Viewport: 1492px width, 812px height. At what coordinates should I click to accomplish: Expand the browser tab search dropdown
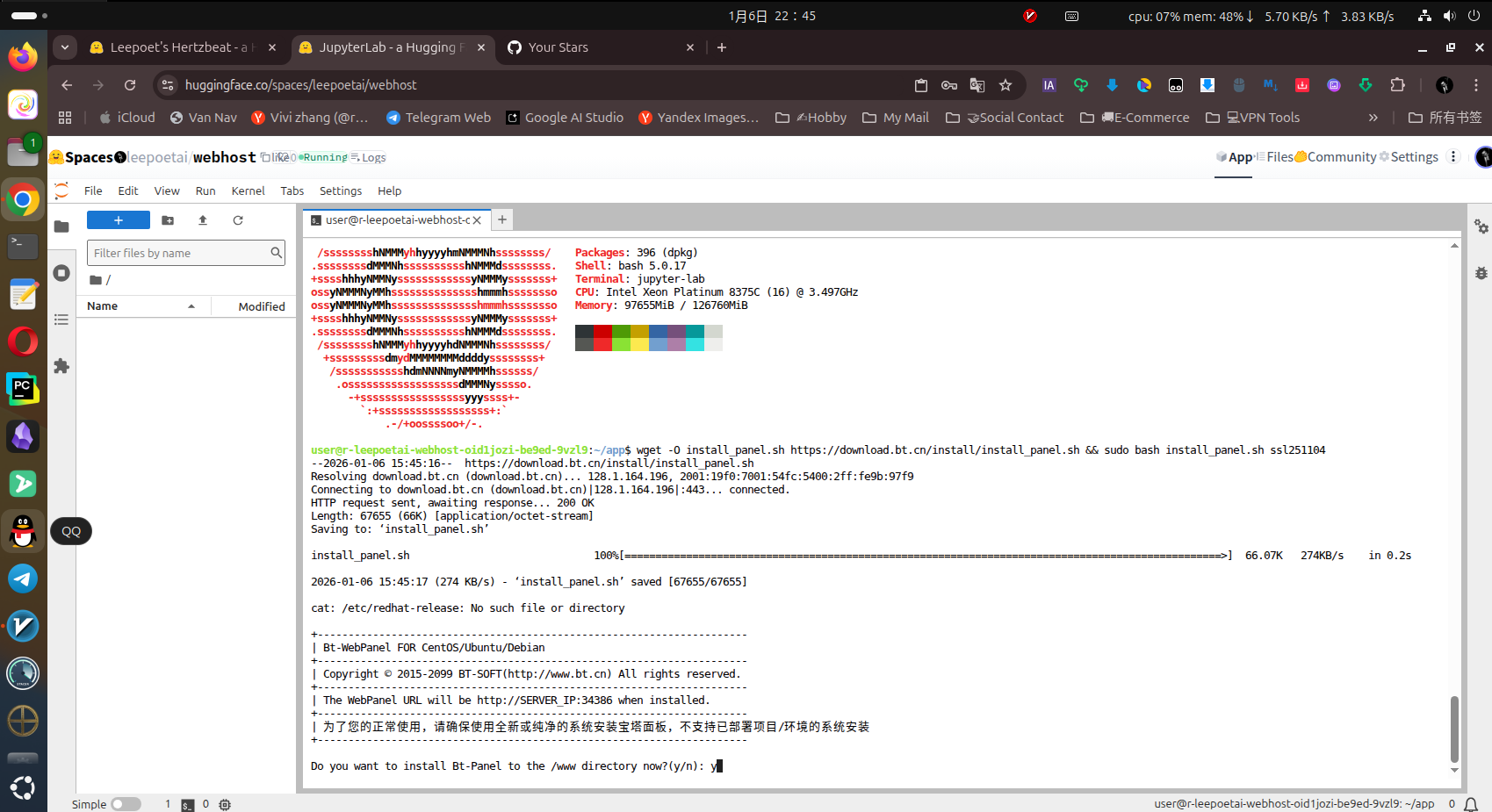point(65,47)
